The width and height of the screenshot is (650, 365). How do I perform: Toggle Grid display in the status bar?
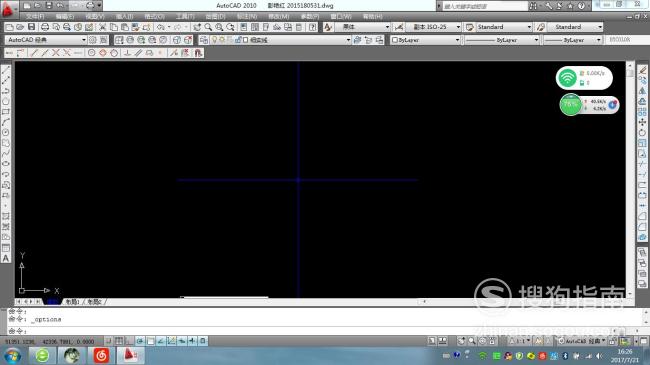pos(119,341)
